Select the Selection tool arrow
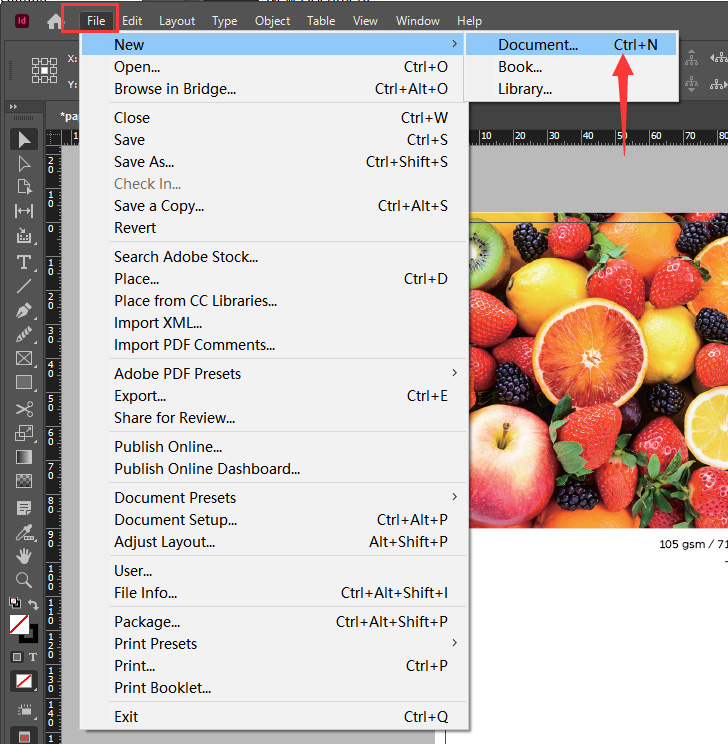 [24, 140]
